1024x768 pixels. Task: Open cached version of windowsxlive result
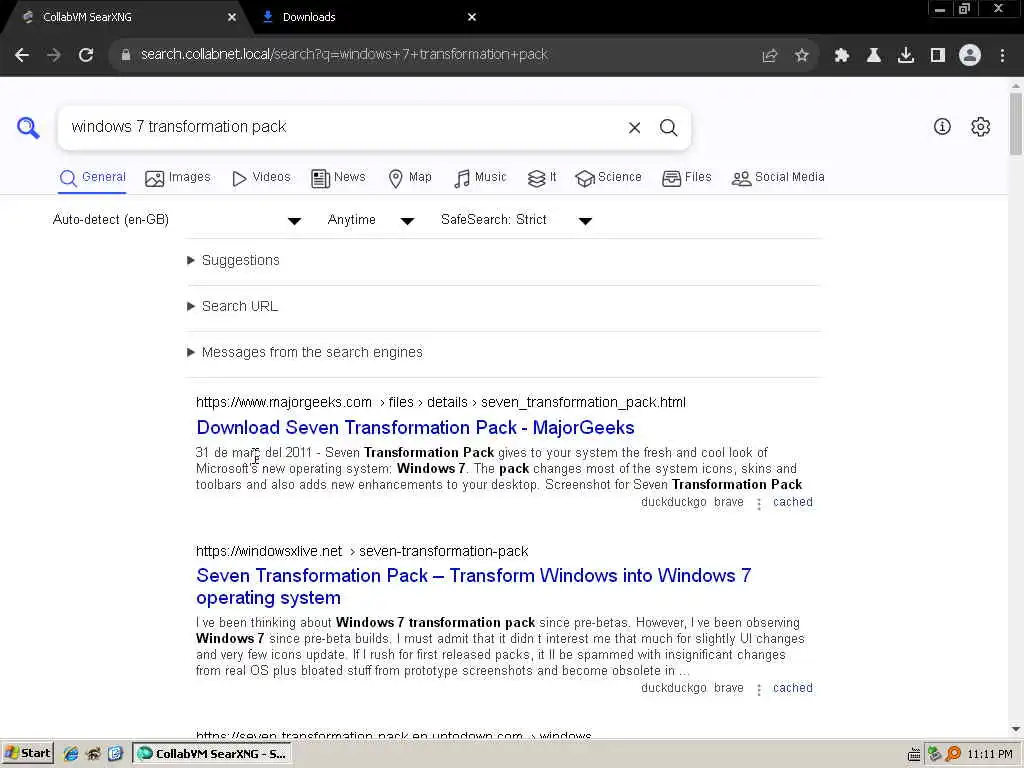click(x=793, y=688)
